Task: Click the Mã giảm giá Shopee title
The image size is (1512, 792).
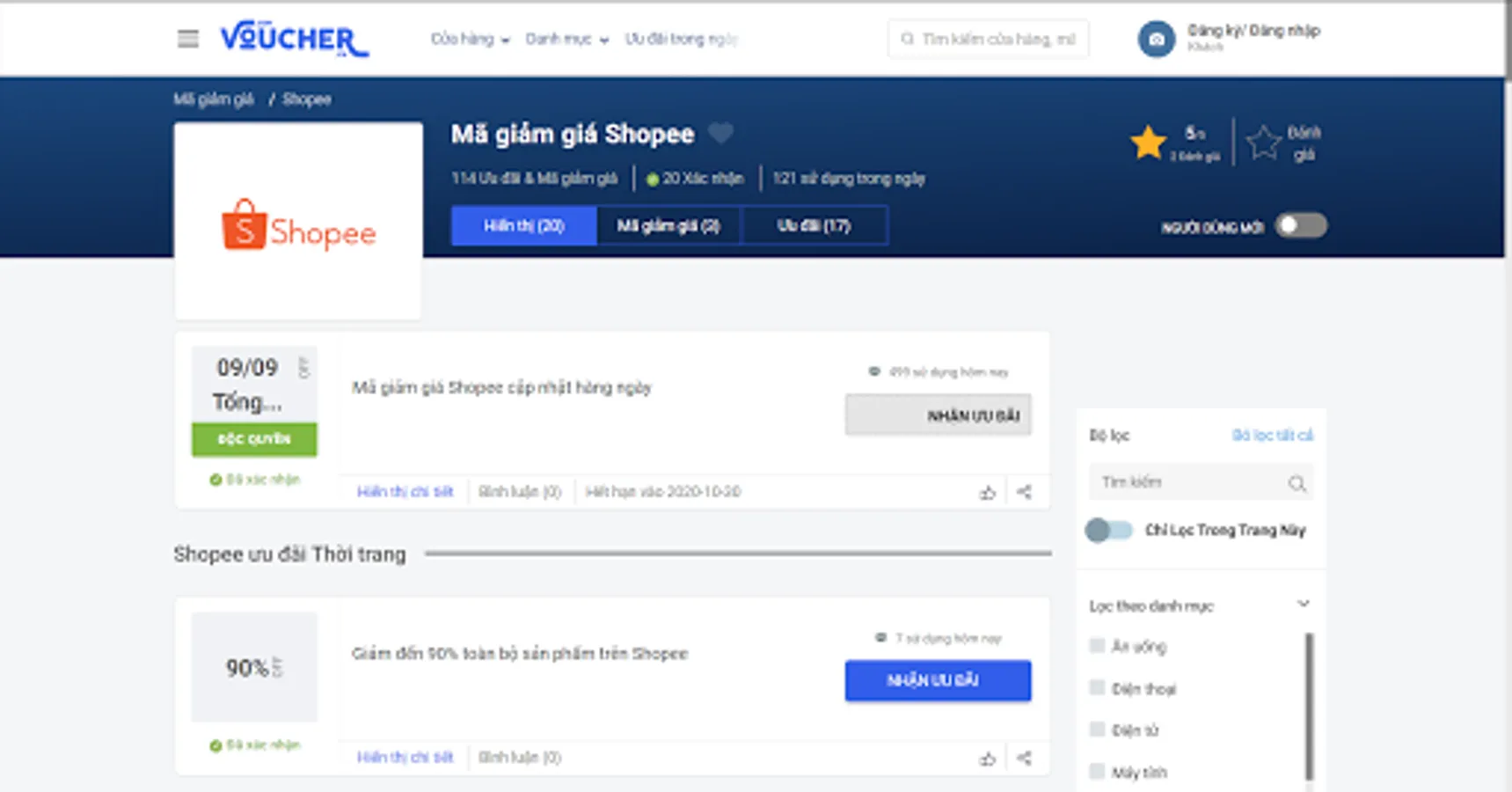Action: tap(573, 134)
